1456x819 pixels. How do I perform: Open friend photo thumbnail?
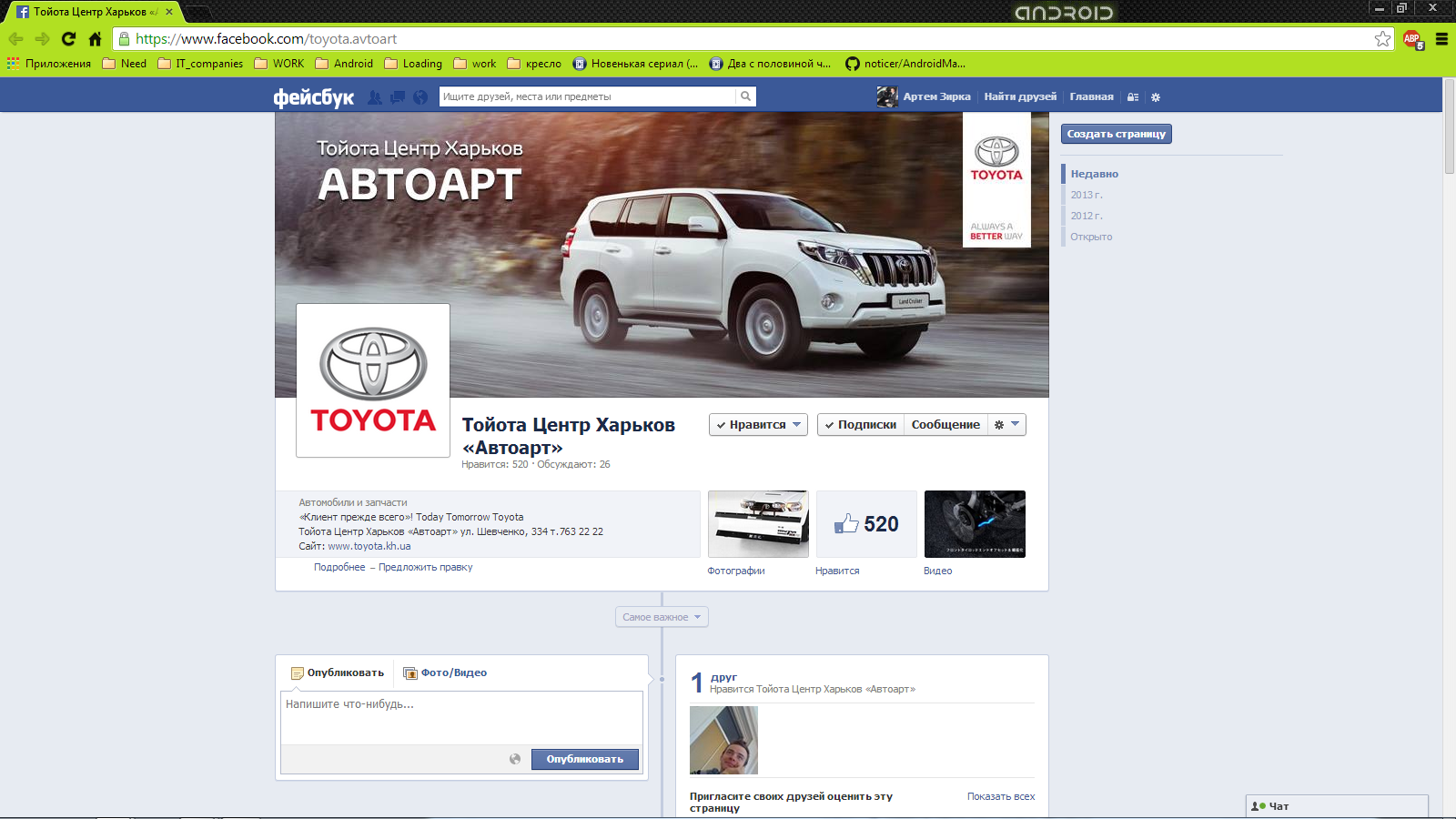point(723,741)
